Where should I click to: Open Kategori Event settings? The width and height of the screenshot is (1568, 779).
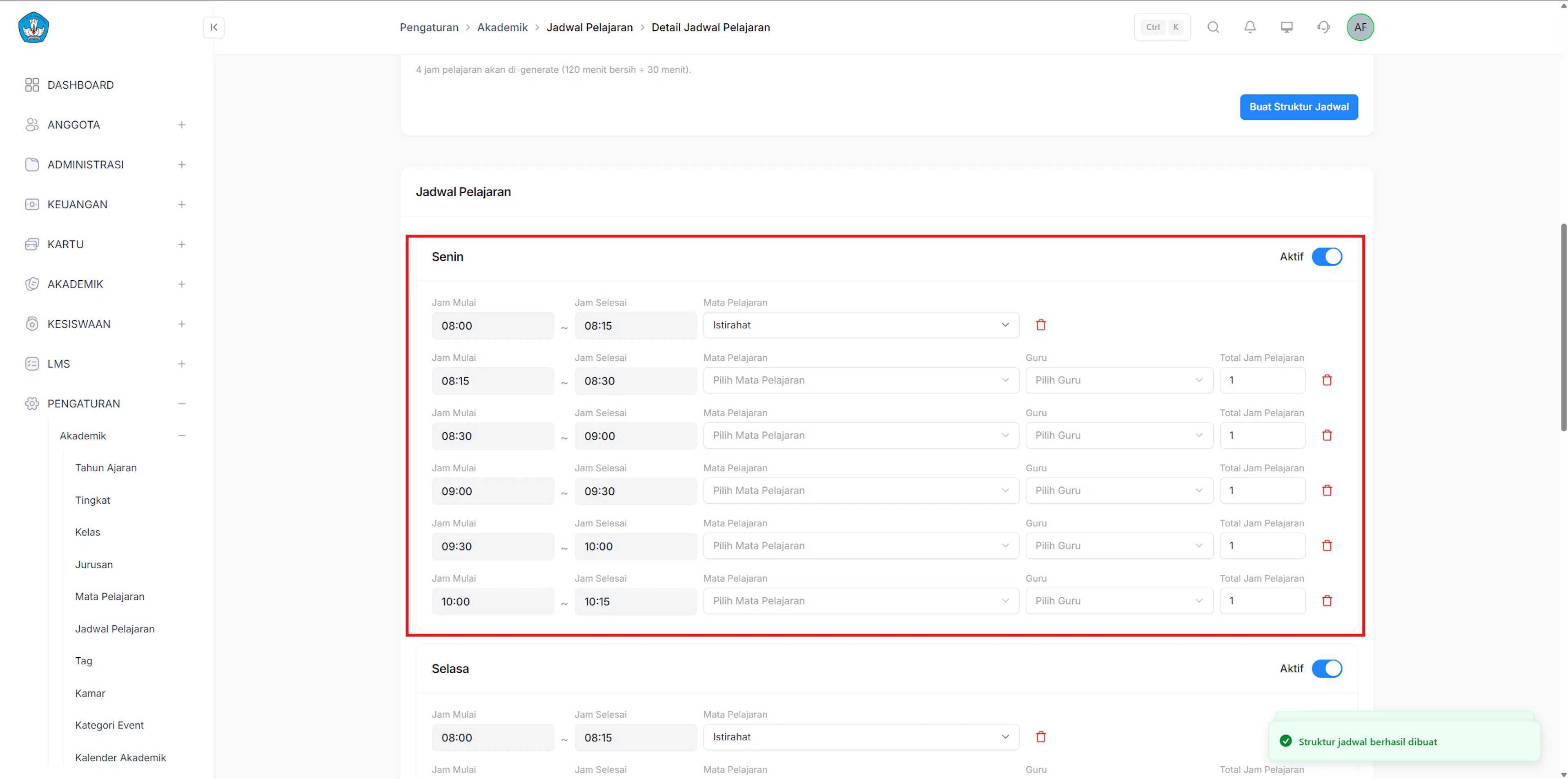[x=109, y=725]
